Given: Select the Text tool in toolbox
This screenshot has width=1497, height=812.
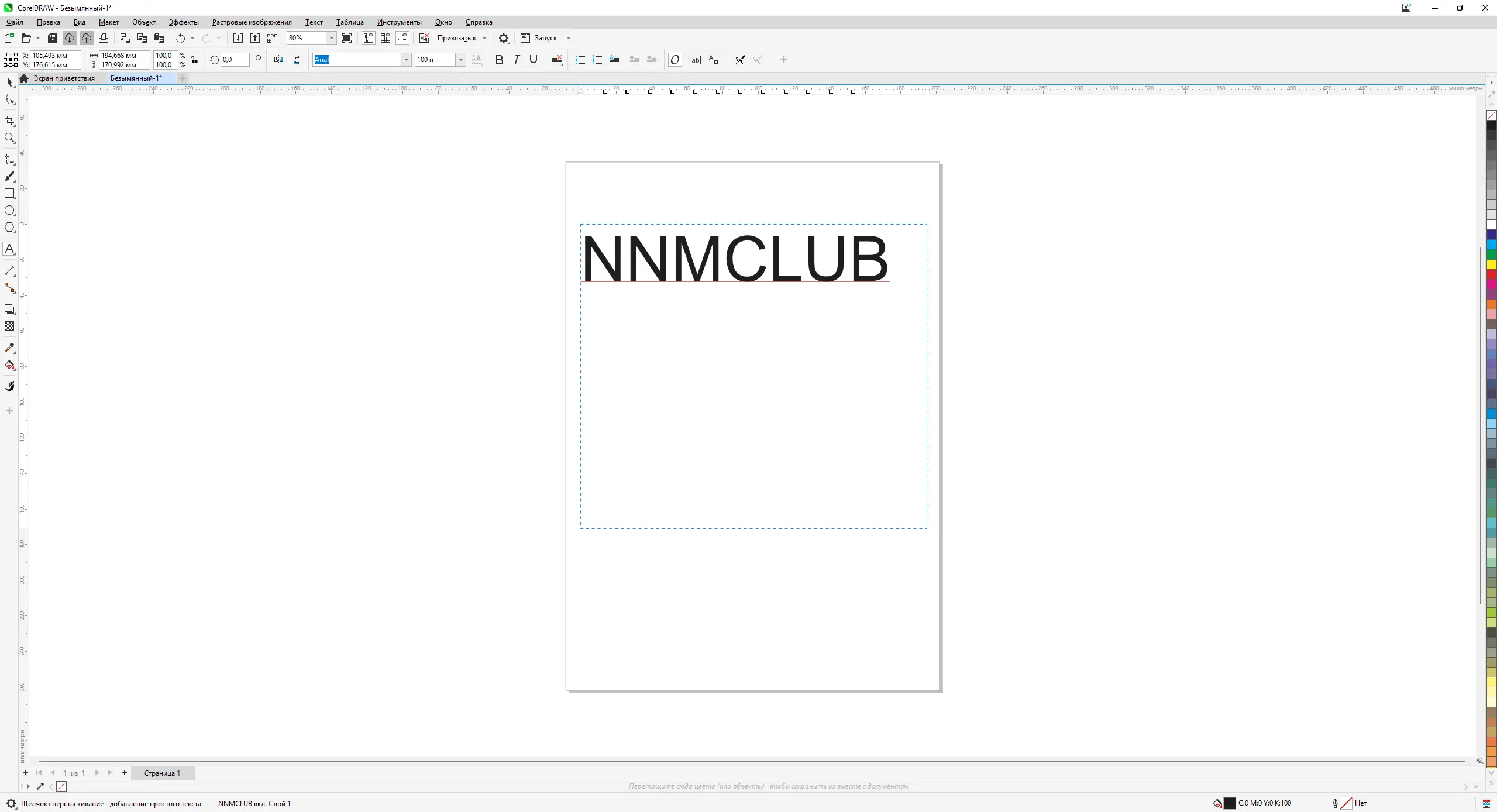Looking at the screenshot, I should pyautogui.click(x=9, y=249).
